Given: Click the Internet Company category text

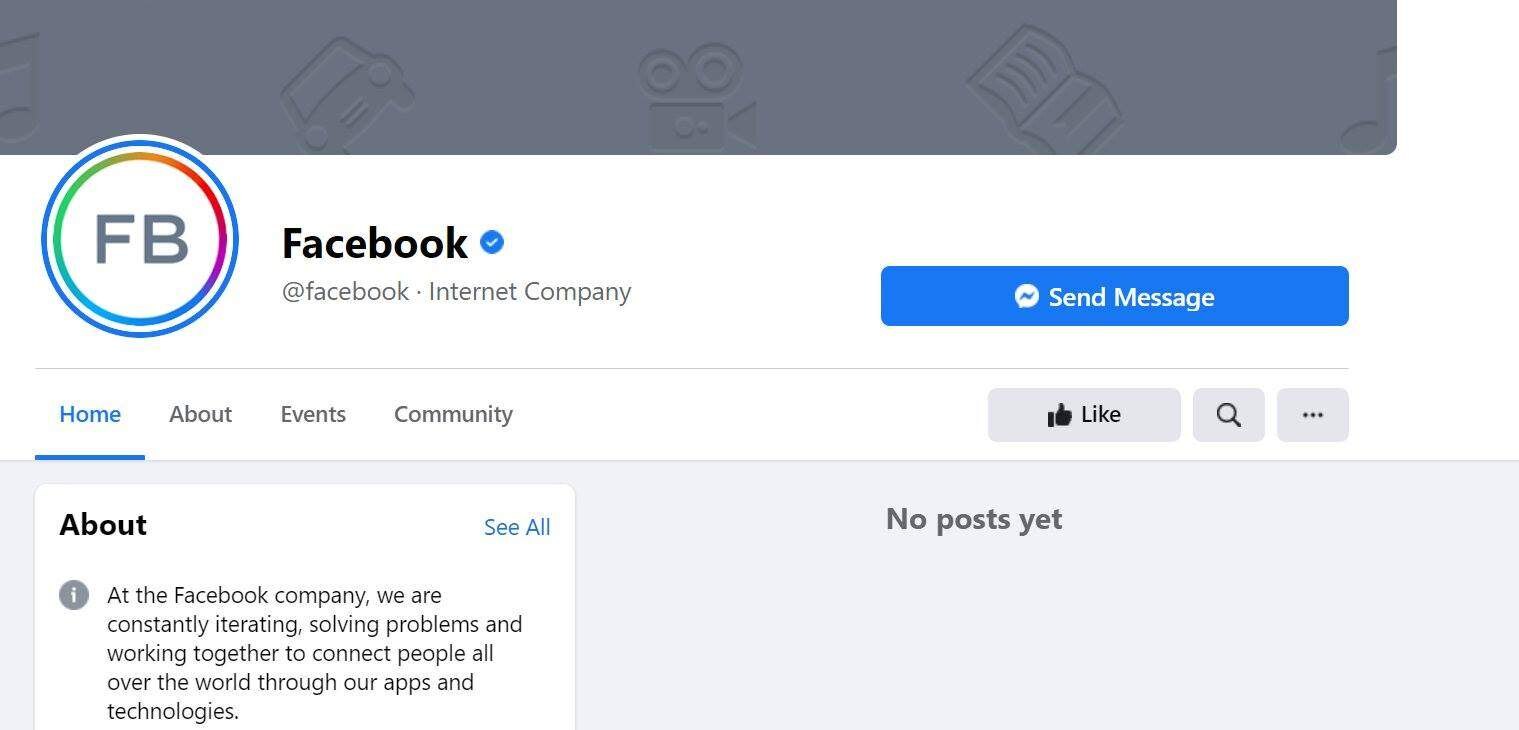Looking at the screenshot, I should pos(529,292).
